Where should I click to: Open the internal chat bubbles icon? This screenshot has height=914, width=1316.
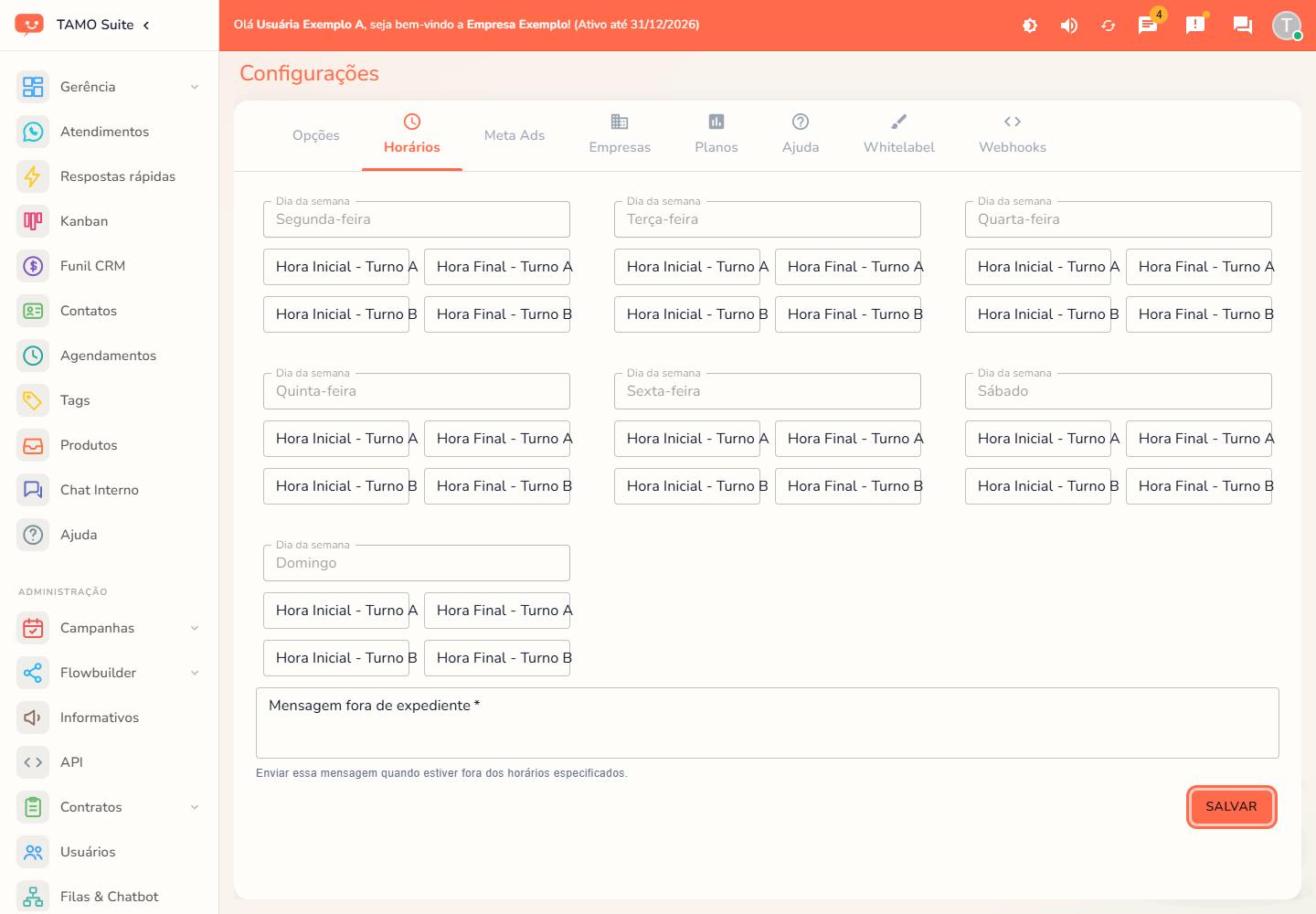tap(1243, 26)
